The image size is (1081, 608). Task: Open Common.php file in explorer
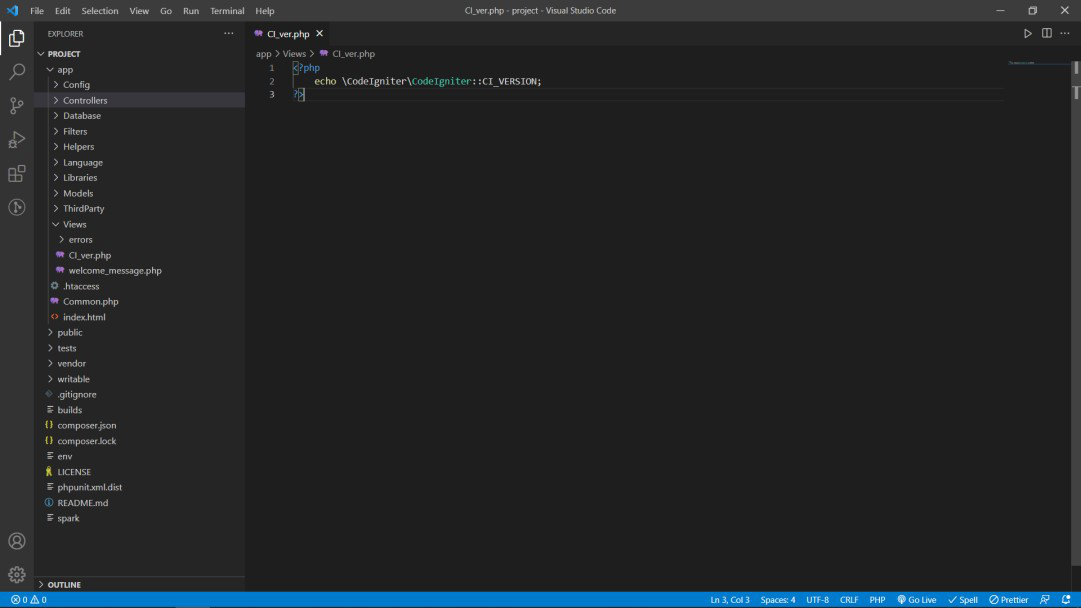(139, 301)
